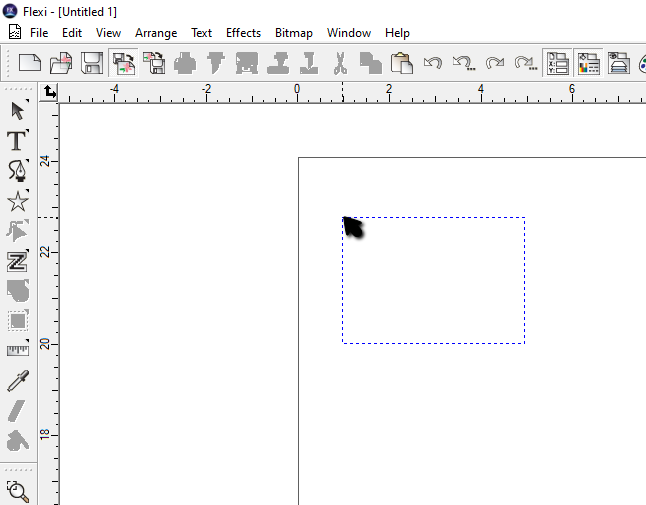The image size is (646, 505).
Task: Click the New document icon
Action: click(x=31, y=64)
